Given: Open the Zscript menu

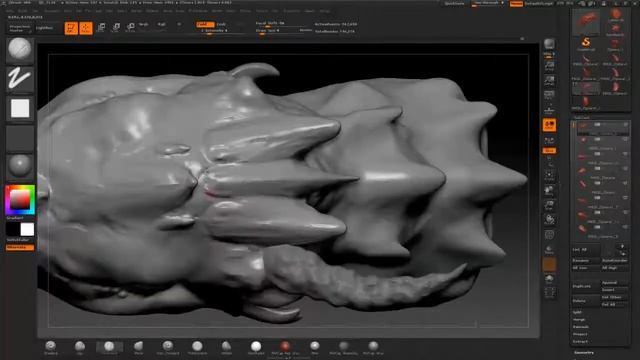Looking at the screenshot, I should (324, 11).
